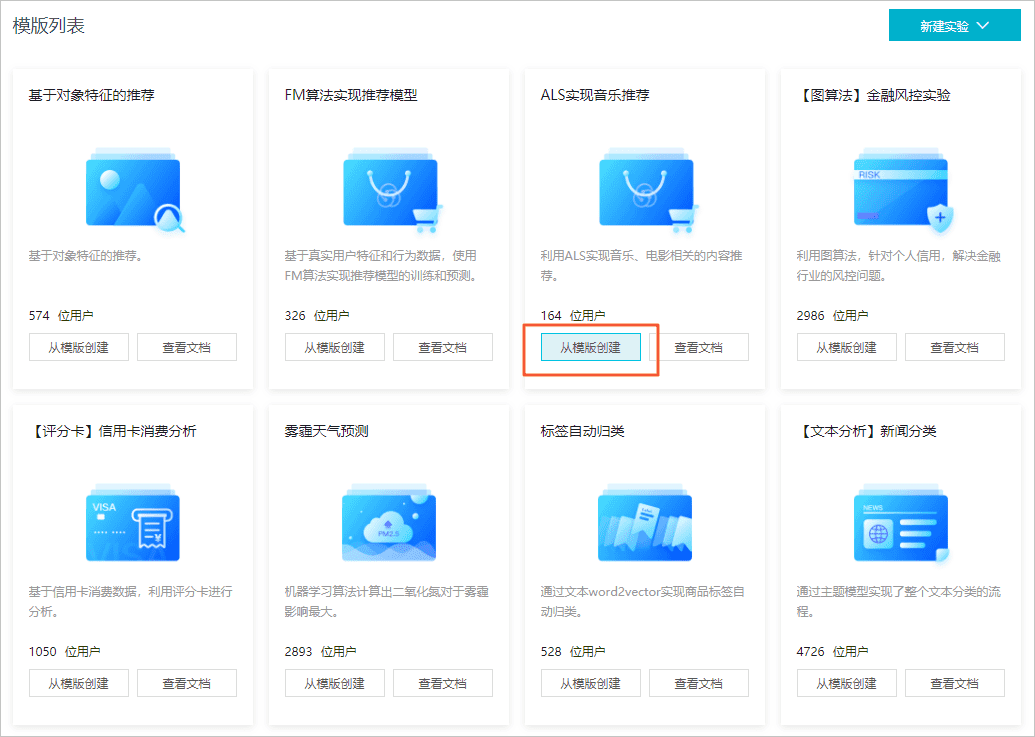Open 查看文档 for 金融风控实验
The height and width of the screenshot is (737, 1035).
coord(955,347)
